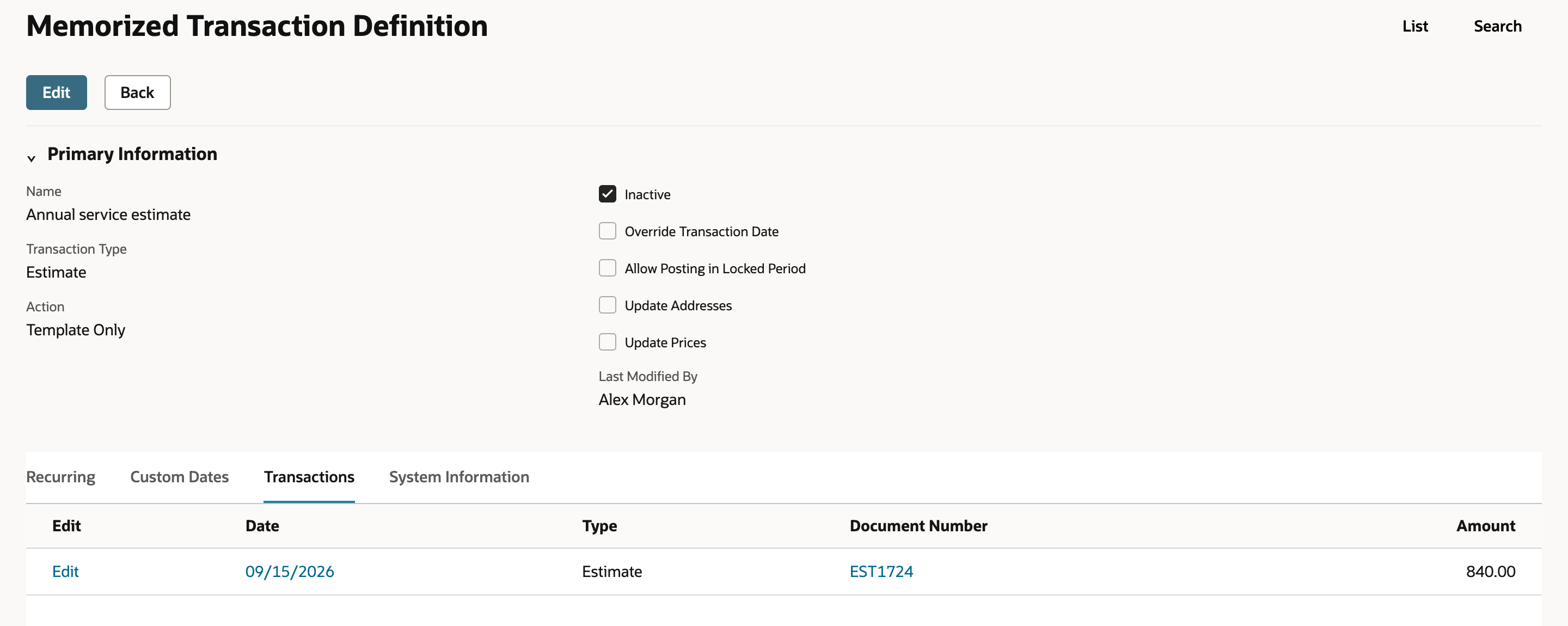
Task: Click the Amount column header
Action: click(x=1485, y=526)
